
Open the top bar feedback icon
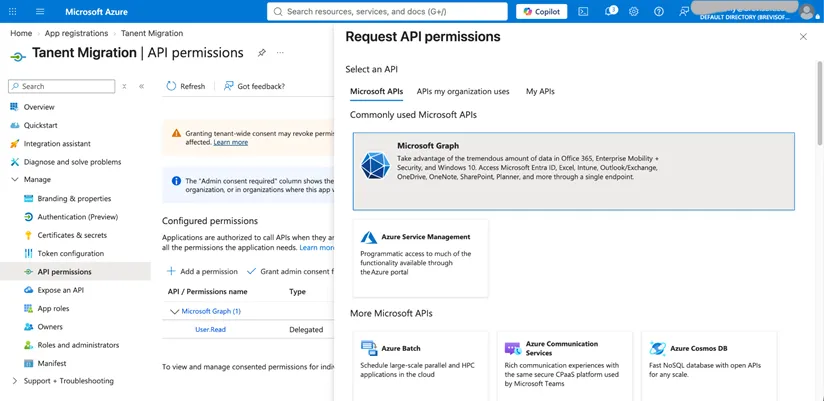point(683,12)
